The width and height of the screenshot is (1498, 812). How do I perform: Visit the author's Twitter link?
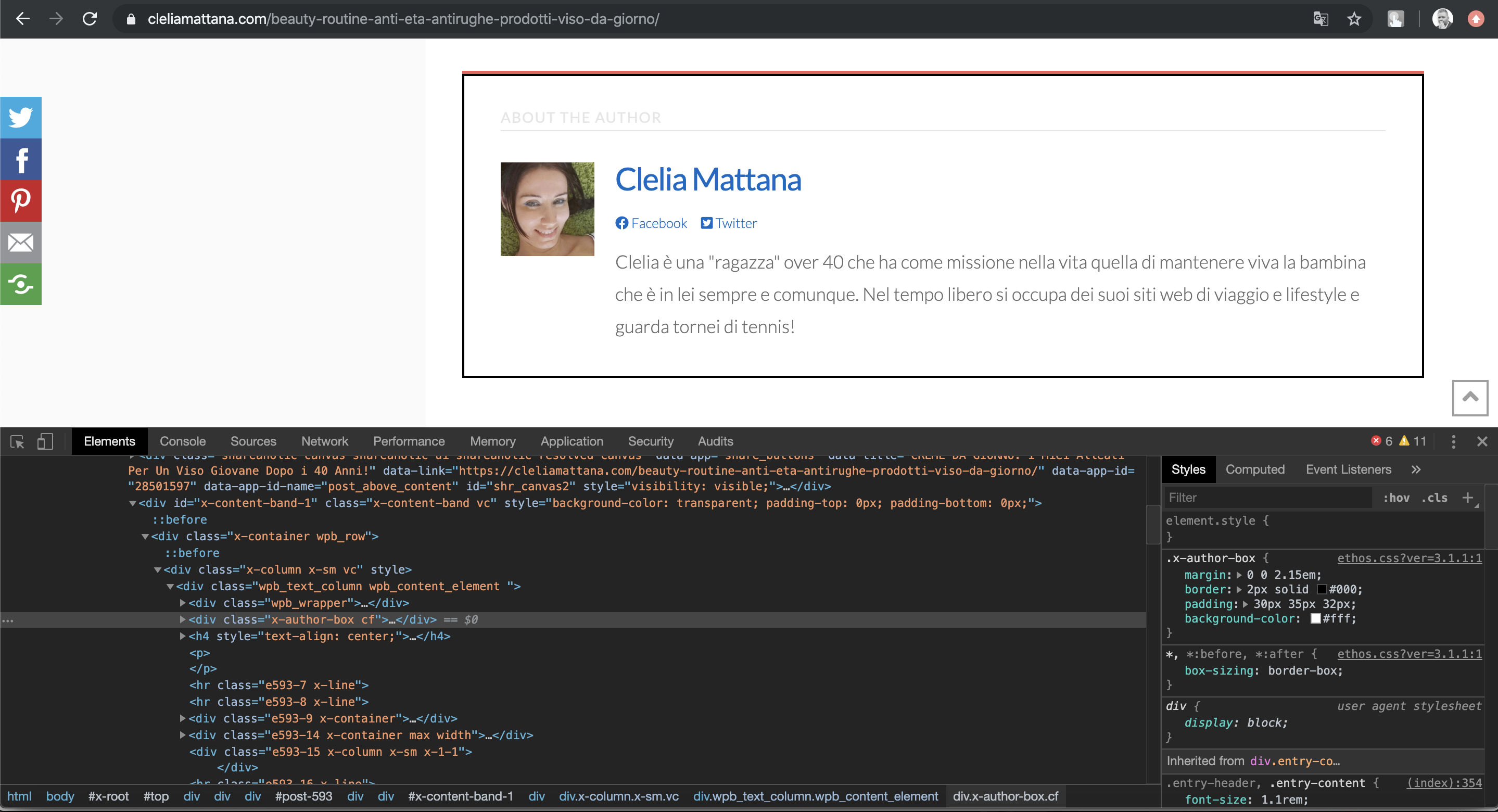click(x=729, y=223)
